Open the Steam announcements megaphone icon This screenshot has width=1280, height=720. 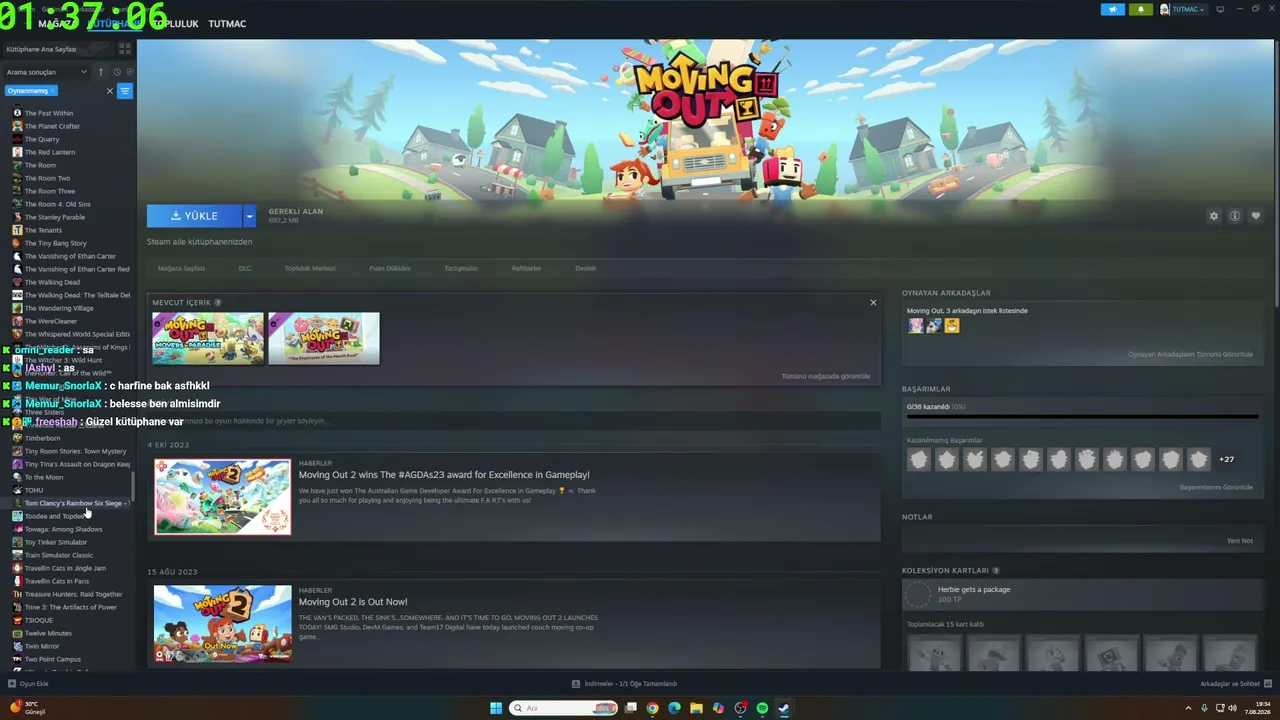click(x=1112, y=9)
